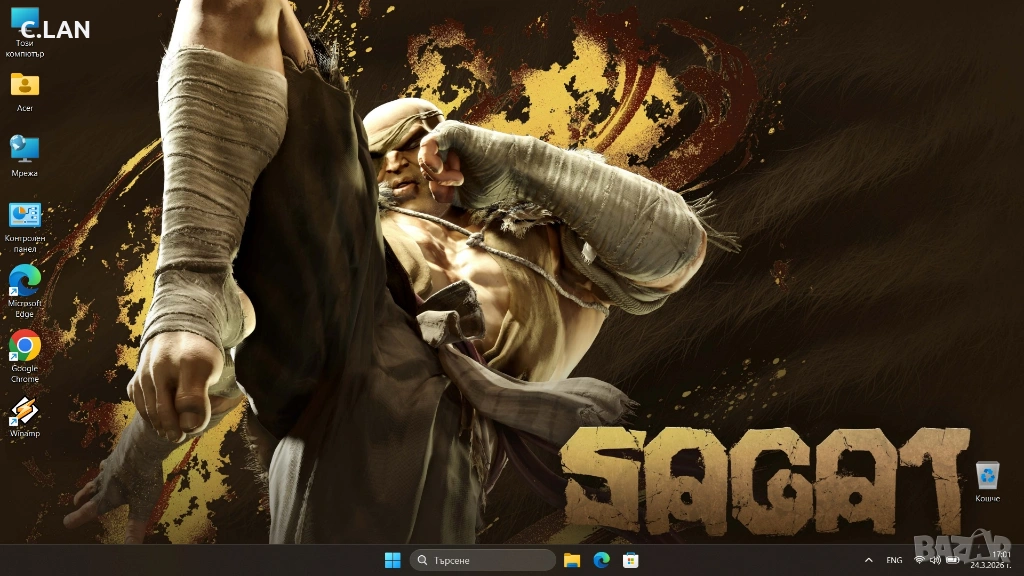The width and height of the screenshot is (1024, 576).
Task: Open Wi-Fi network quick settings
Action: [920, 560]
